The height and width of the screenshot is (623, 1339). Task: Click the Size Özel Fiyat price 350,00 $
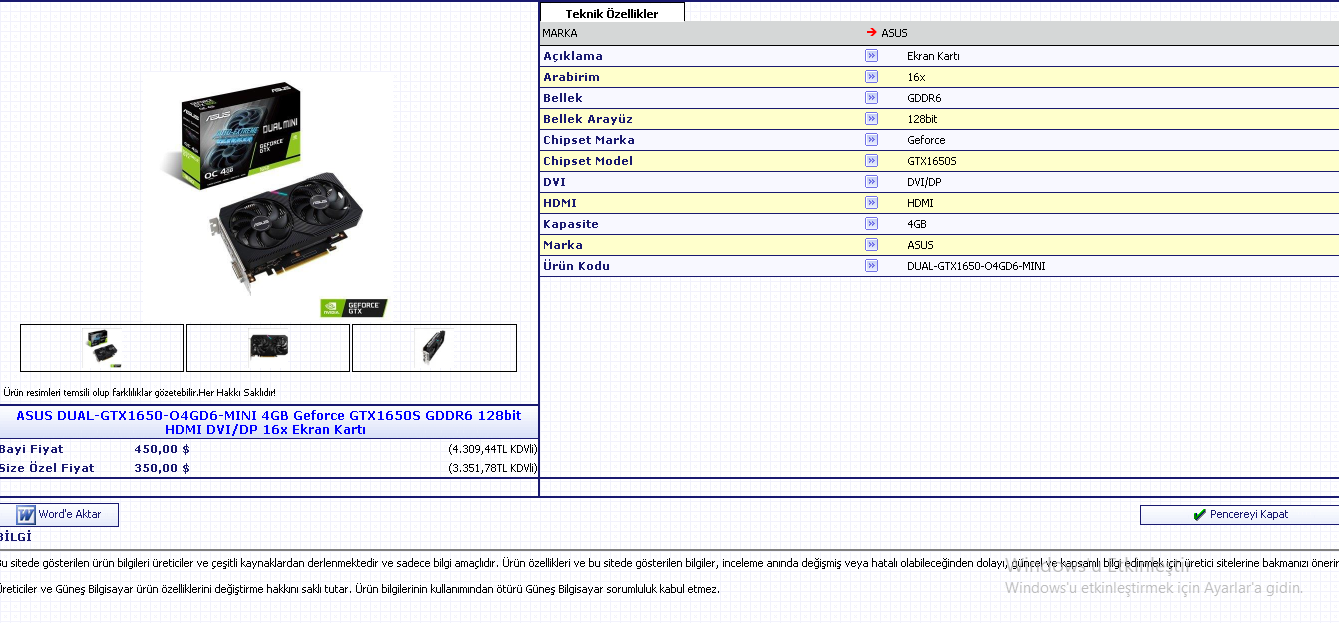162,468
